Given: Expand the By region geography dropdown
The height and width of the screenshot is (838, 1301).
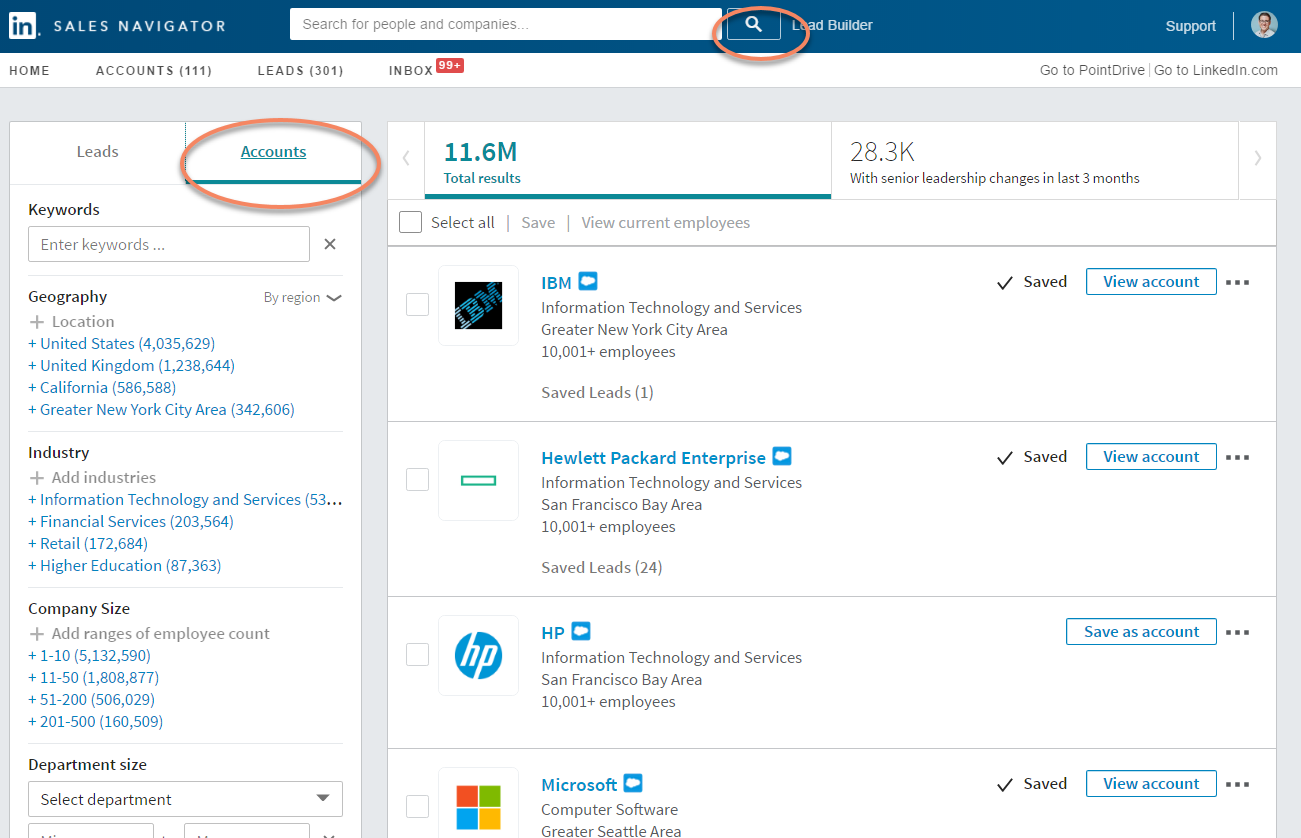Looking at the screenshot, I should tap(302, 297).
